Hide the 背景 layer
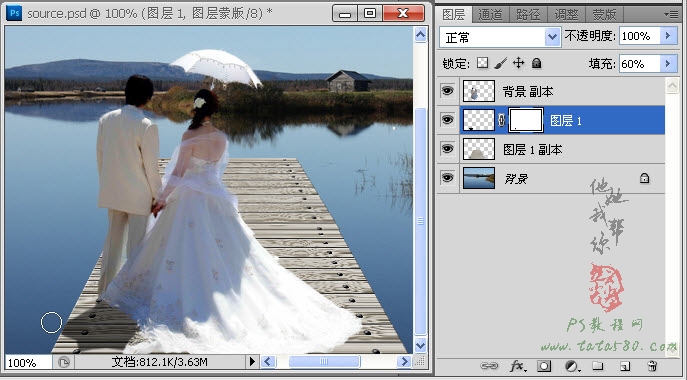 click(447, 178)
